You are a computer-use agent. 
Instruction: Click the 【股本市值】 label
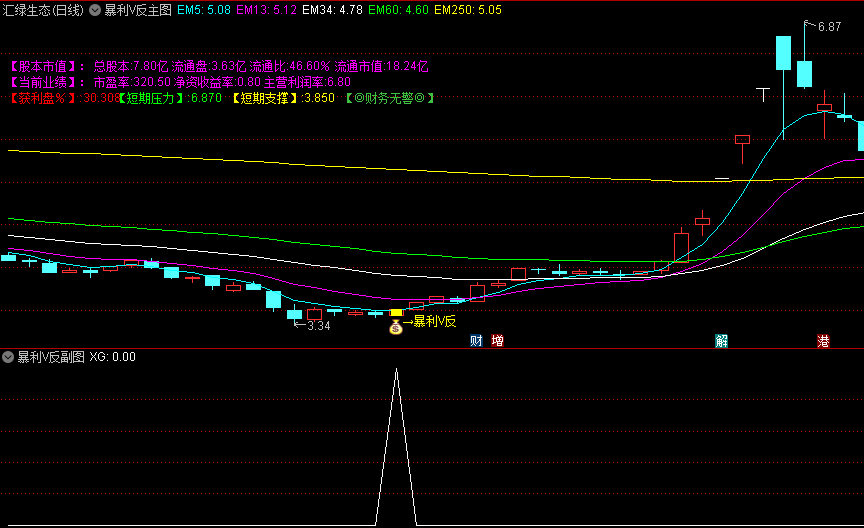click(x=44, y=67)
